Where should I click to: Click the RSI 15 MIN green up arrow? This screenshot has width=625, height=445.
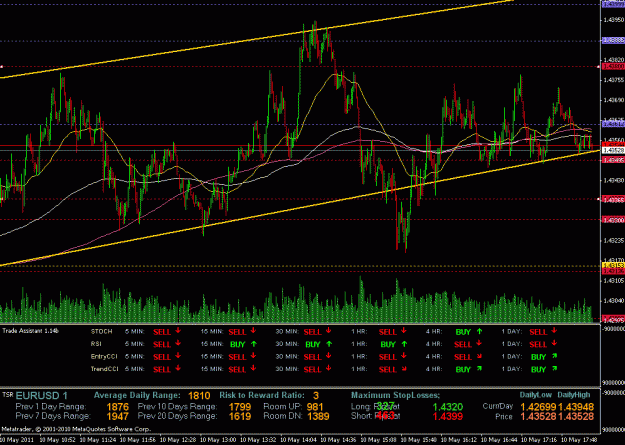(253, 343)
